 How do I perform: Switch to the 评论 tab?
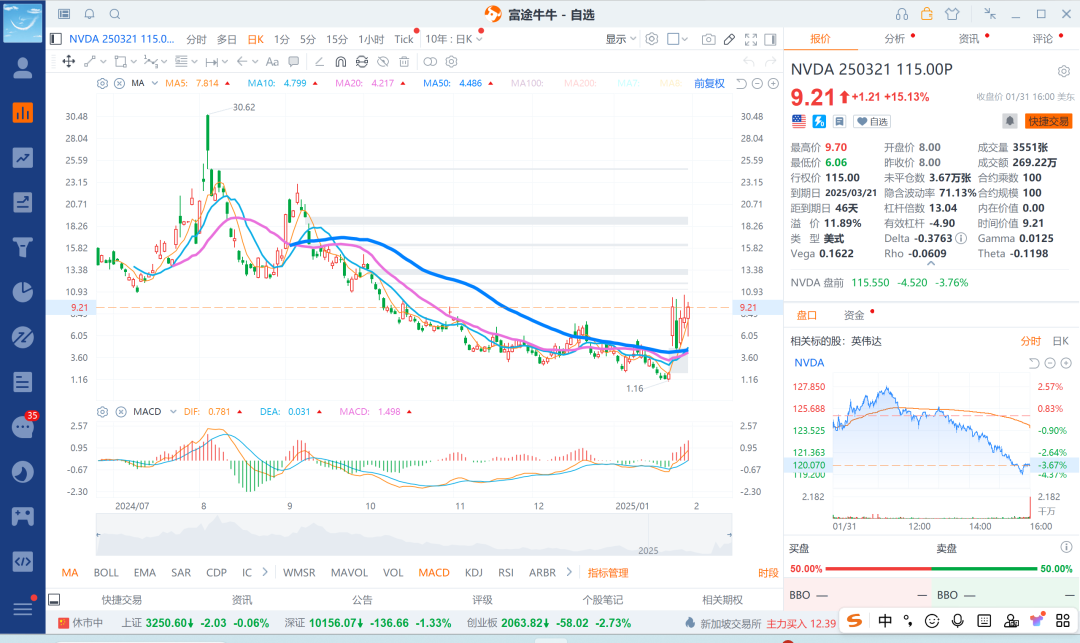click(1042, 39)
